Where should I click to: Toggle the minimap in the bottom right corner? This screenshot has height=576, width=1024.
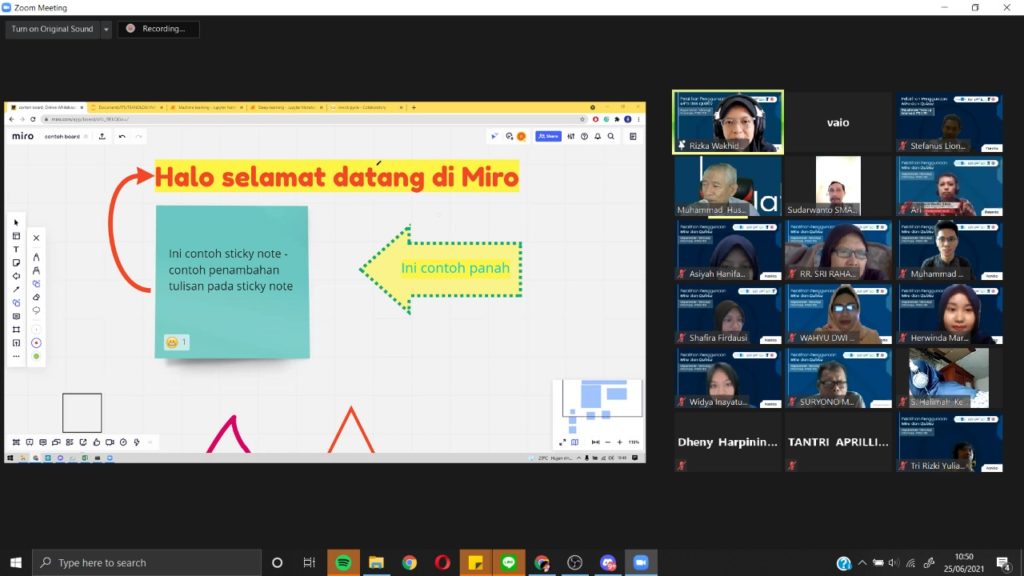point(574,442)
